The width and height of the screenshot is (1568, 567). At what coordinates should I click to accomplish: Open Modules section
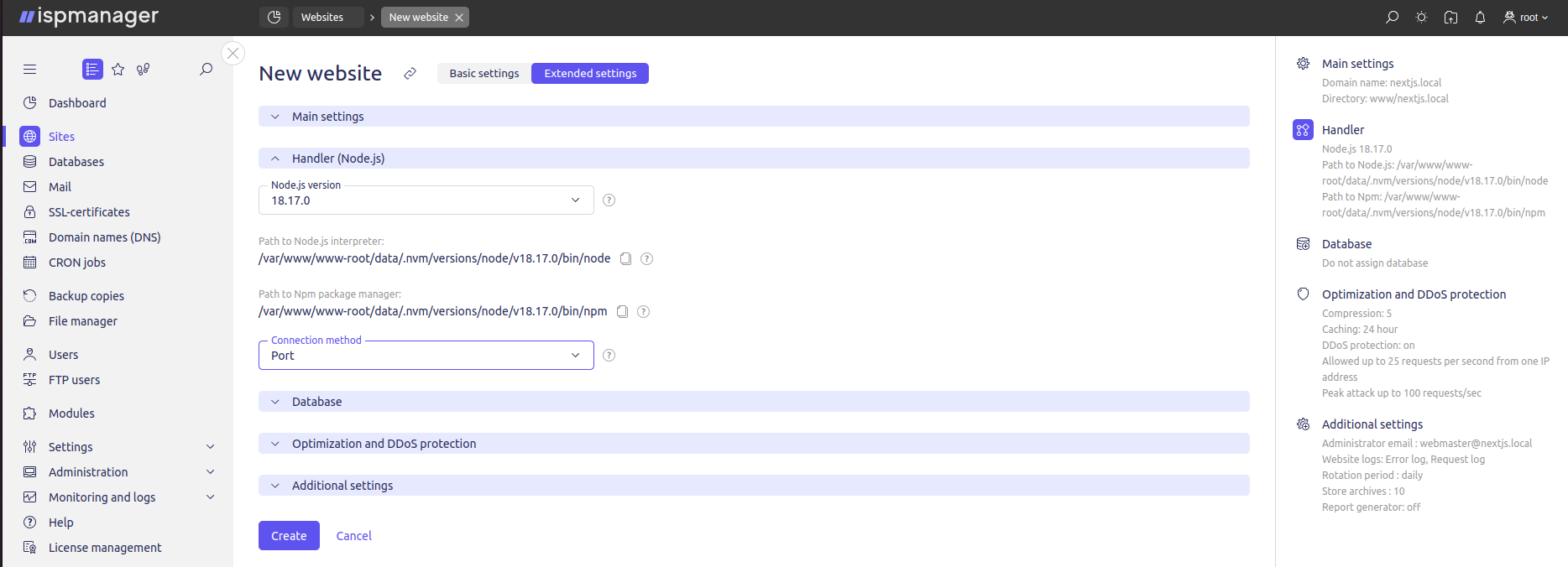71,414
